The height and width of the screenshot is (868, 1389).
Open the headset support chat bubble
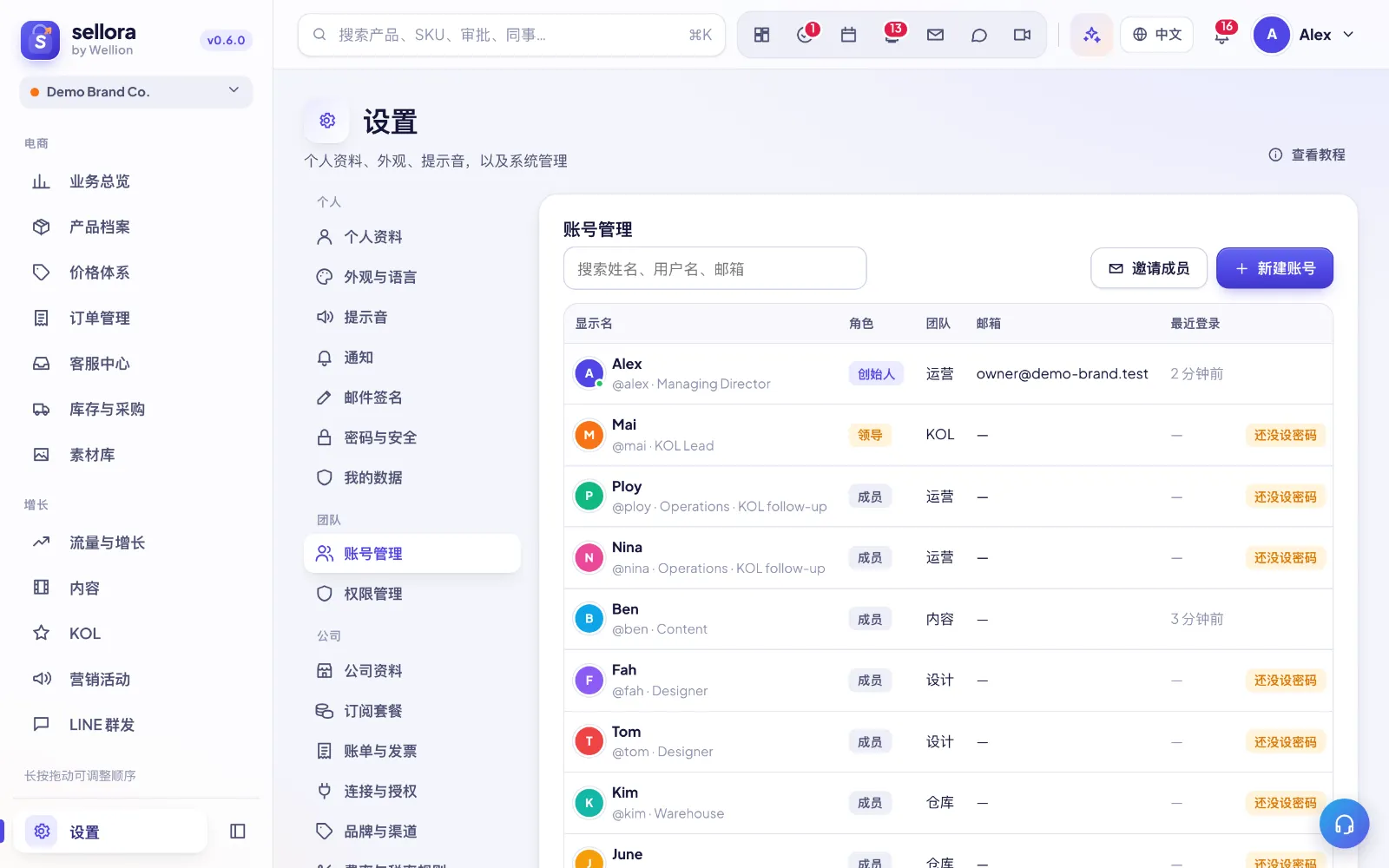(x=1344, y=824)
